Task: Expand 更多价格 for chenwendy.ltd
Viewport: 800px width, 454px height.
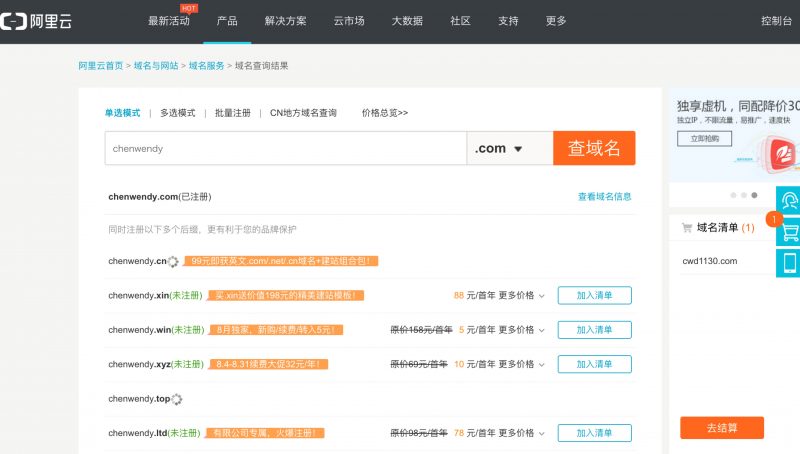Action: 521,433
